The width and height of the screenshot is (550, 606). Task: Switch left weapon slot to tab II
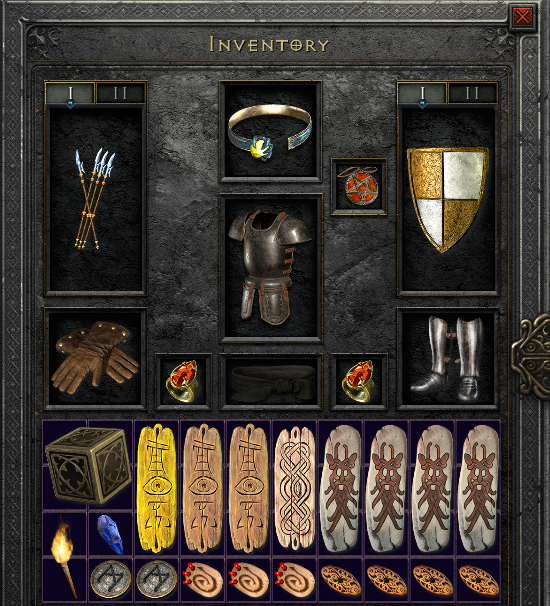click(x=120, y=93)
